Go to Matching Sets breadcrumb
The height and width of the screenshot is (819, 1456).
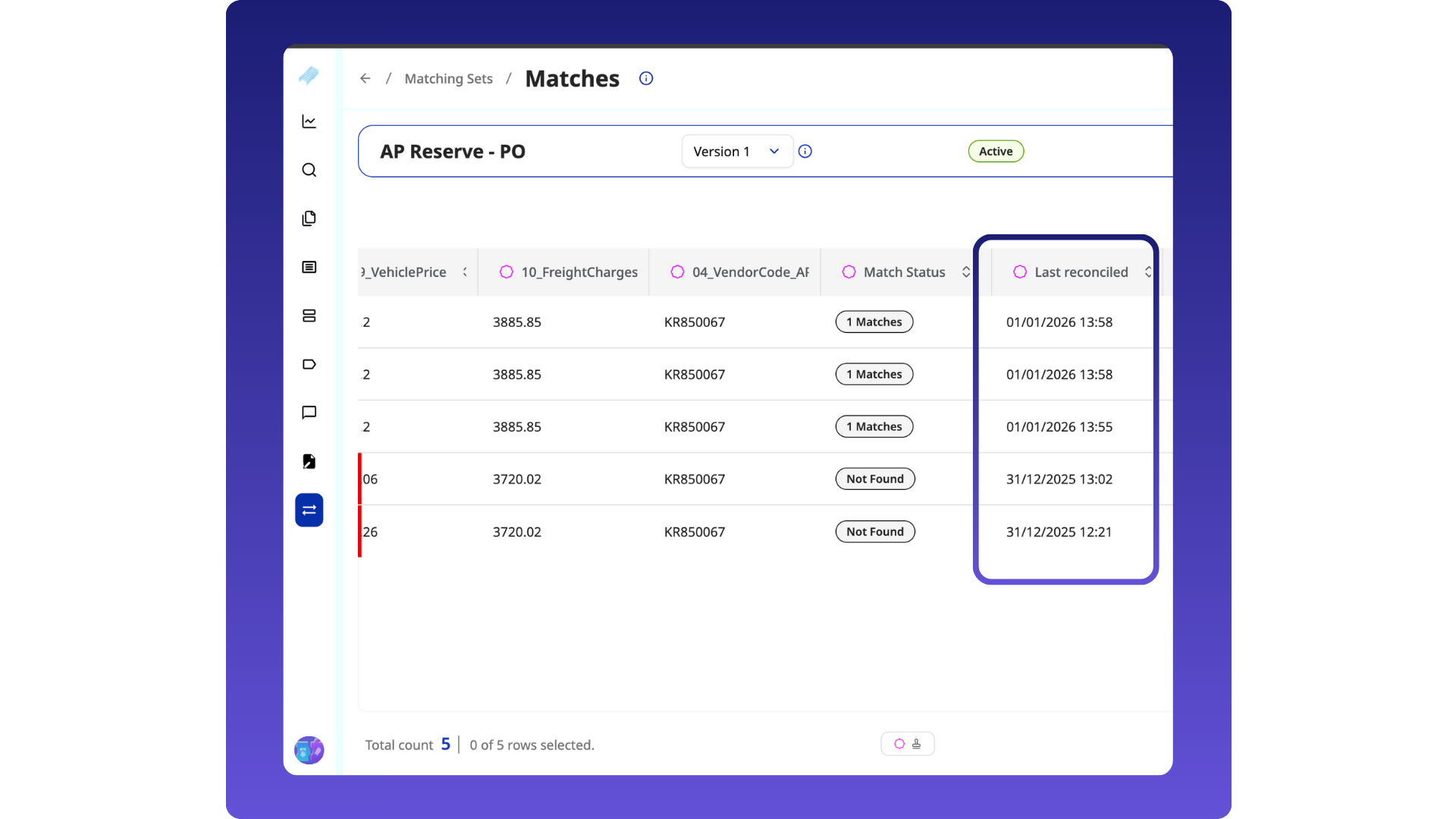[448, 79]
